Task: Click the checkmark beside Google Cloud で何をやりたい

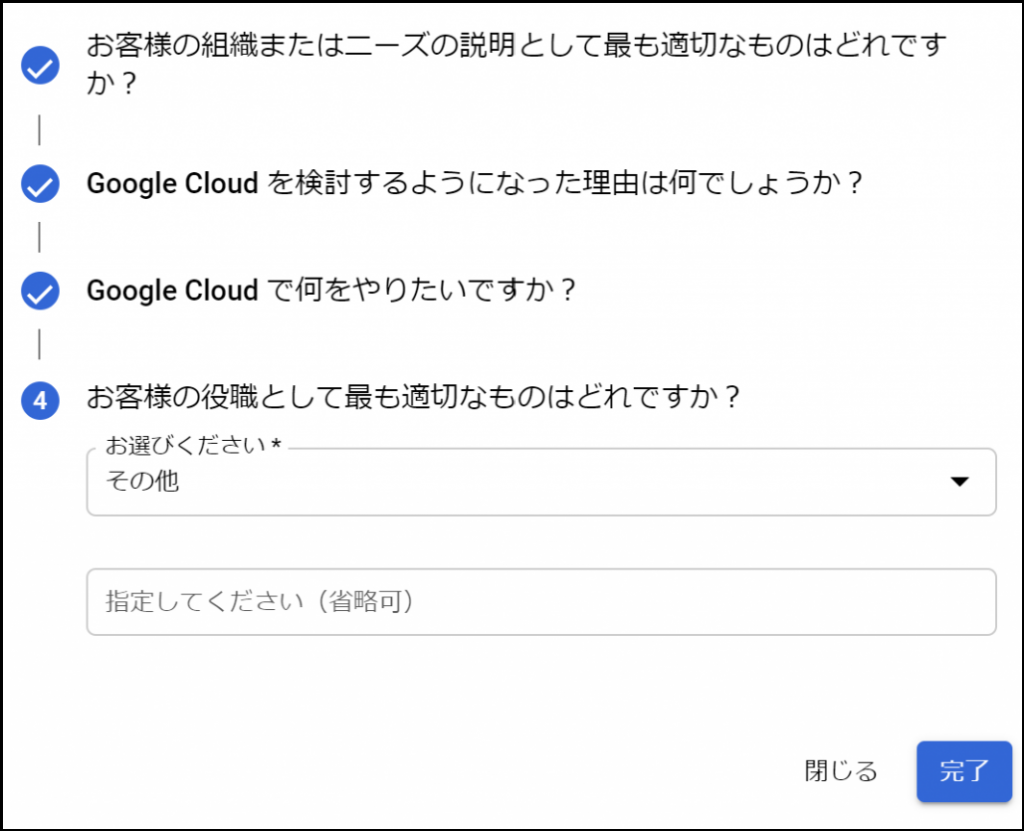Action: click(x=40, y=291)
